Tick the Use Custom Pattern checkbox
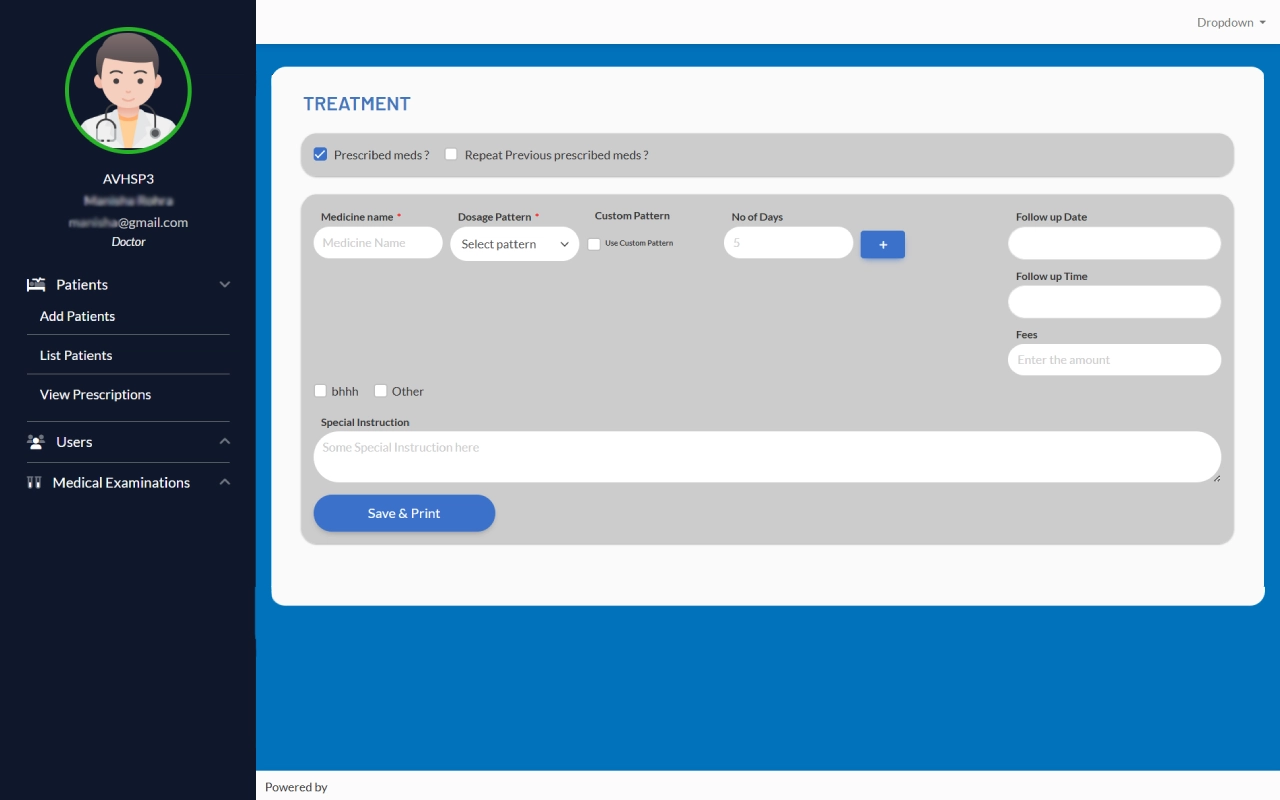The height and width of the screenshot is (800, 1280). (x=594, y=244)
